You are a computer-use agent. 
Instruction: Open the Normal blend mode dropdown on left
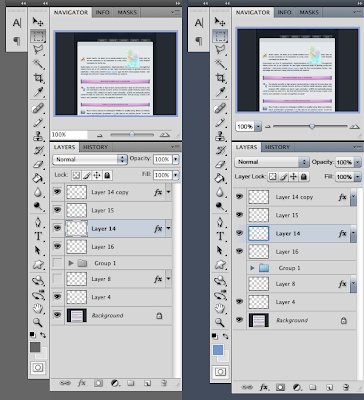pyautogui.click(x=90, y=160)
